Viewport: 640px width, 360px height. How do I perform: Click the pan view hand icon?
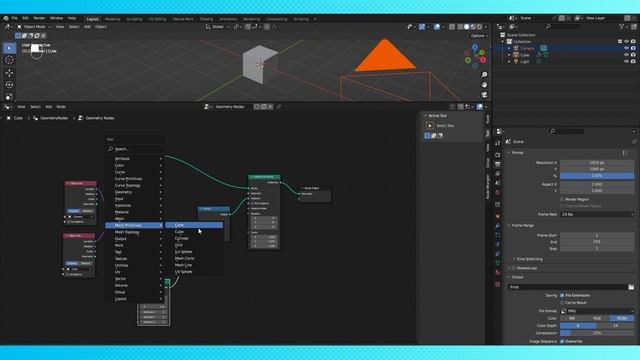(x=484, y=84)
